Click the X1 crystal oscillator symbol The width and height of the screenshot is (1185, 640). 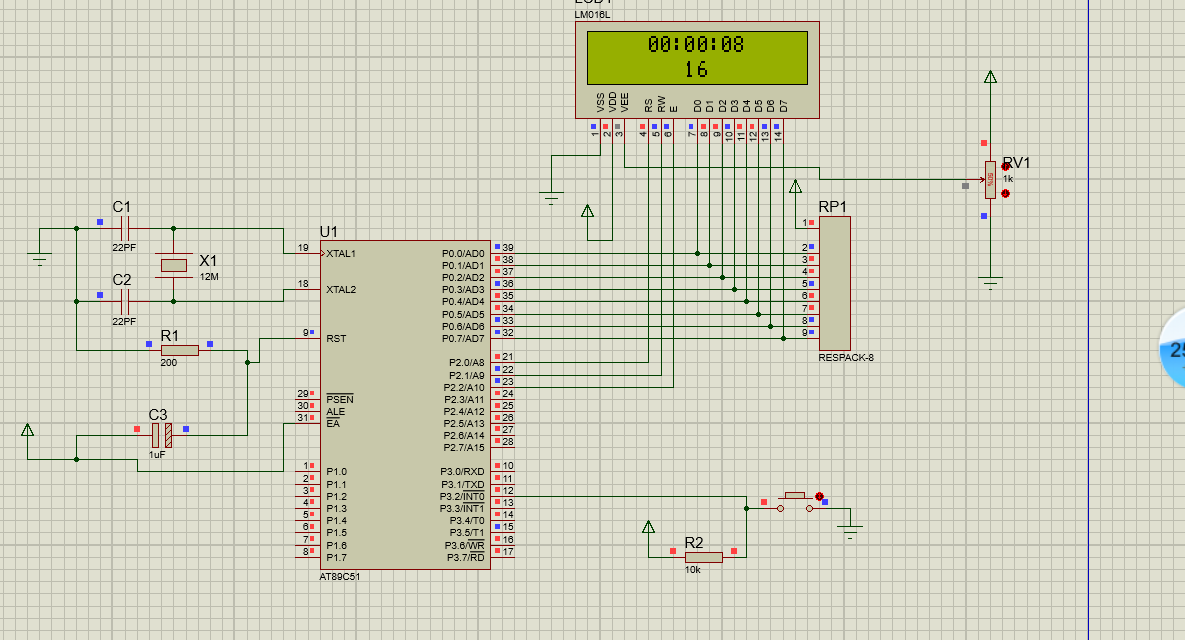[x=174, y=265]
